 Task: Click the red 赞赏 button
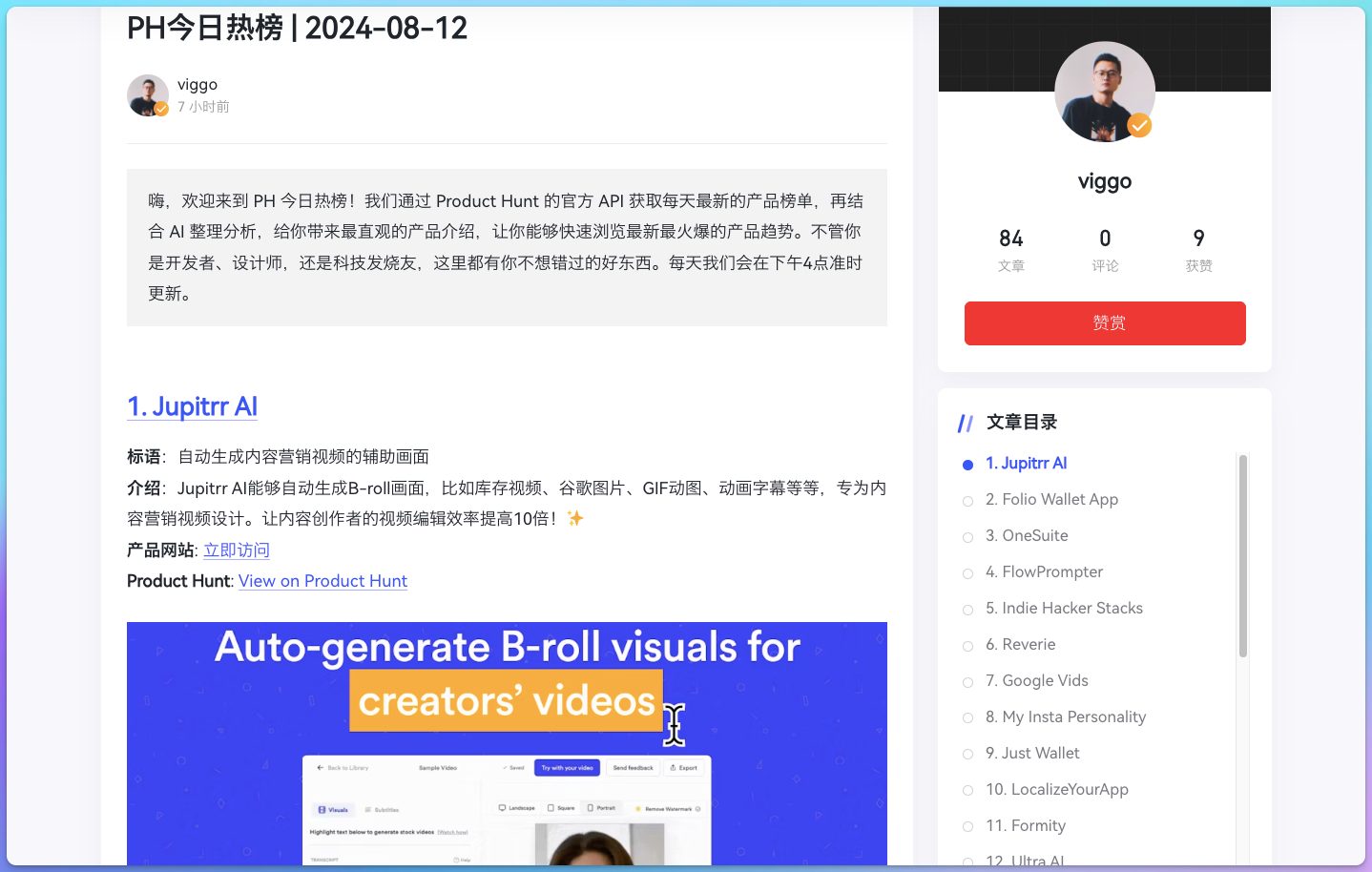(1105, 323)
